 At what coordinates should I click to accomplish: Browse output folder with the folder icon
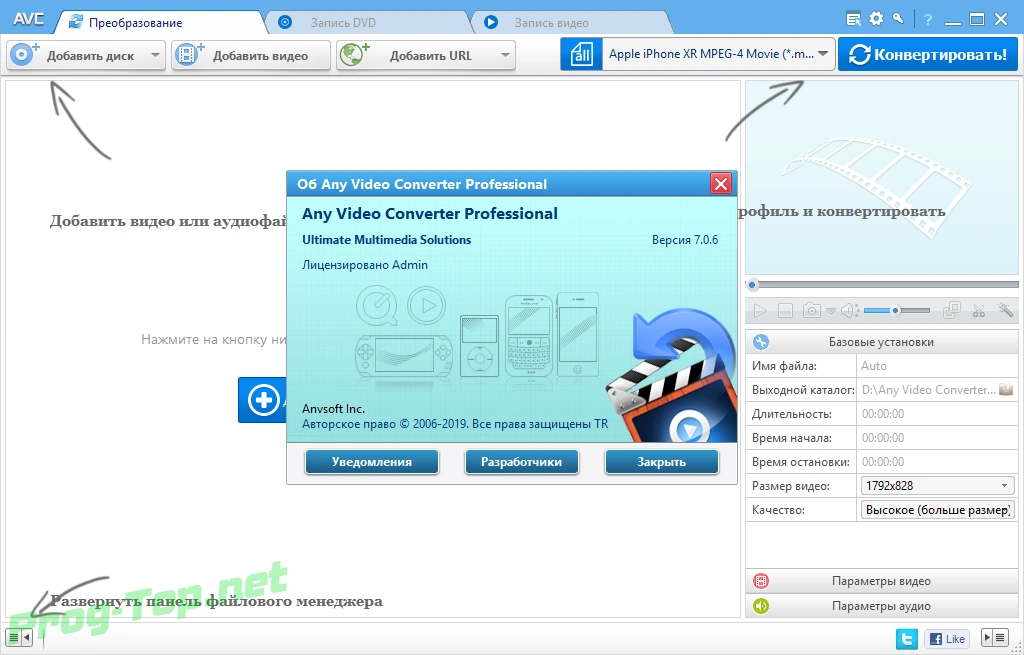point(1006,389)
